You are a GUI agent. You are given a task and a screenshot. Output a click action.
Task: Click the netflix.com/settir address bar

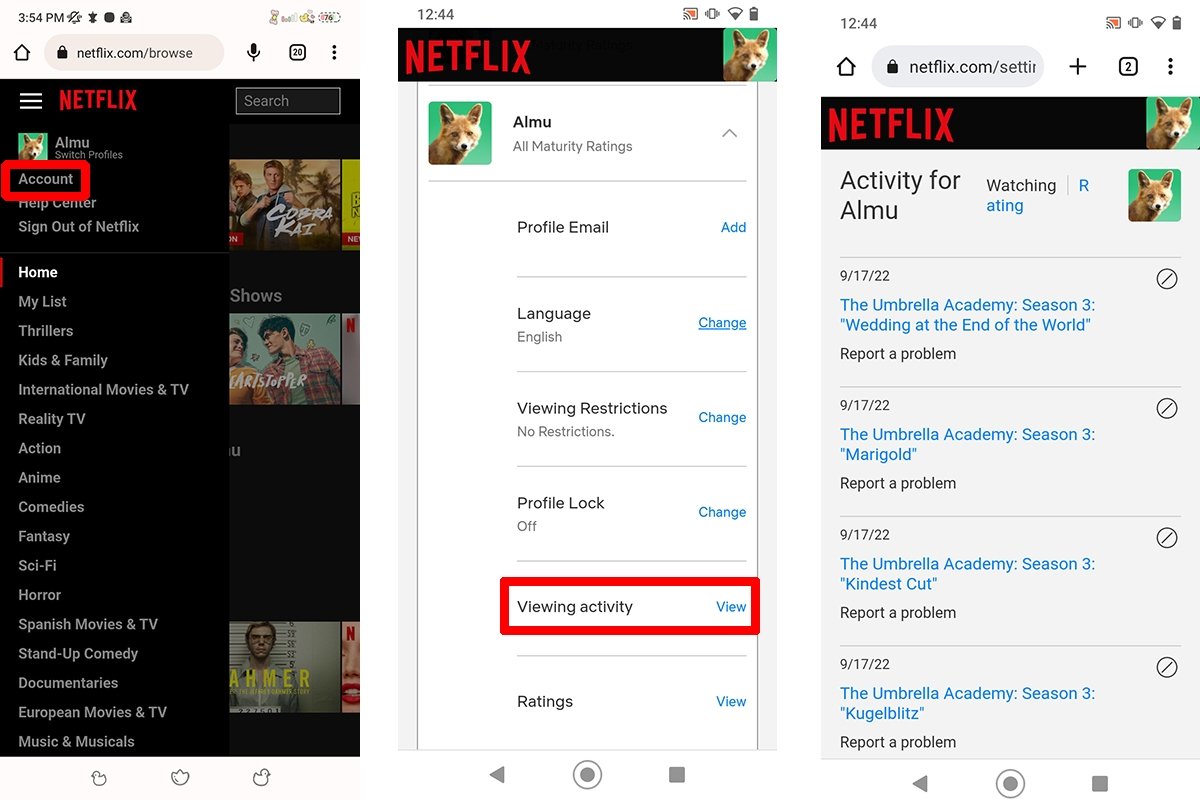tap(958, 67)
